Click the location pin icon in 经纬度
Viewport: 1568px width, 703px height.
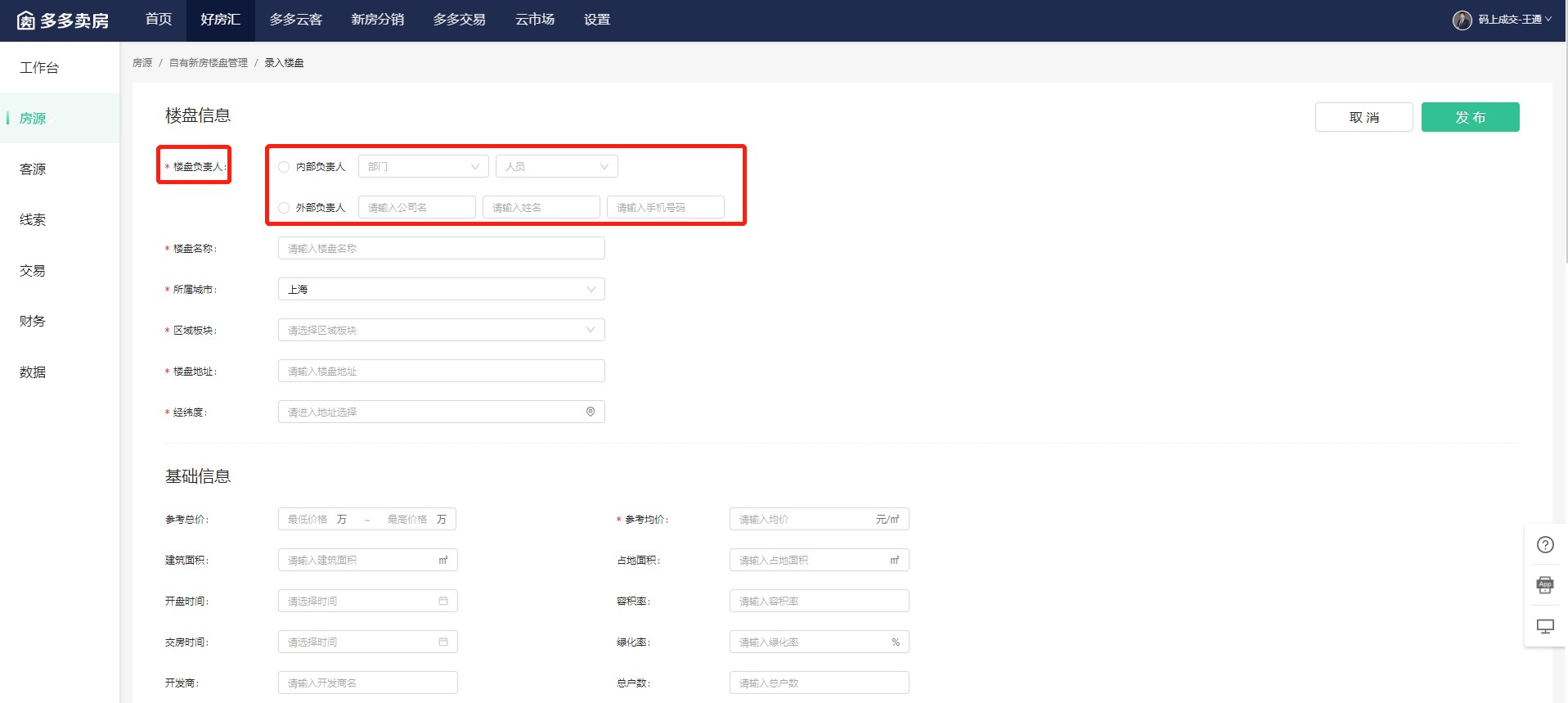tap(591, 412)
